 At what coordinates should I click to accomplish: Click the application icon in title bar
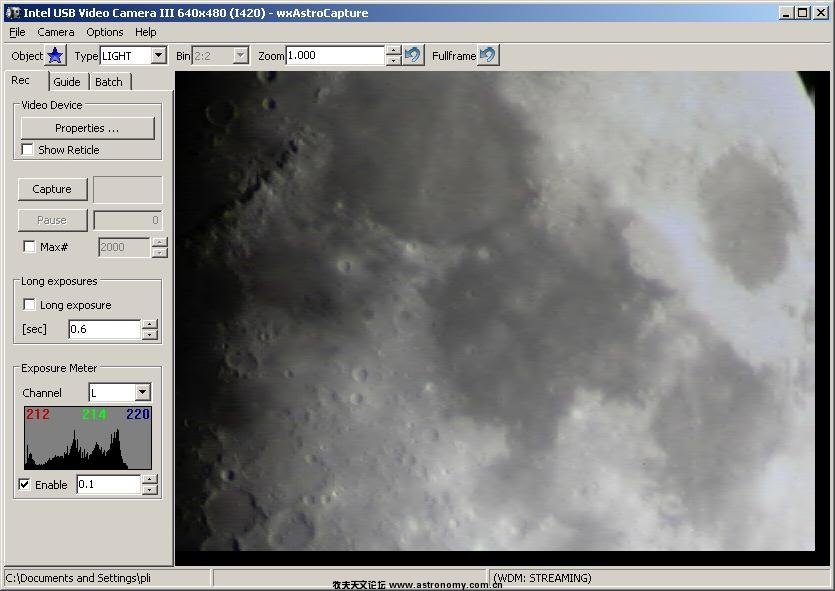coord(10,13)
